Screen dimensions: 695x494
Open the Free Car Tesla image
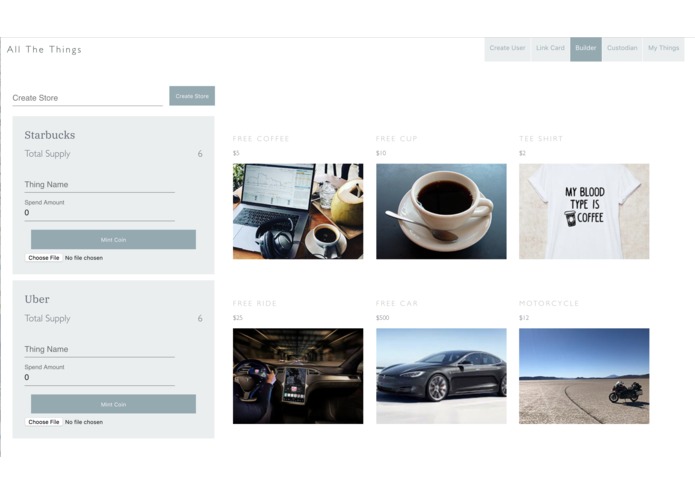click(441, 376)
